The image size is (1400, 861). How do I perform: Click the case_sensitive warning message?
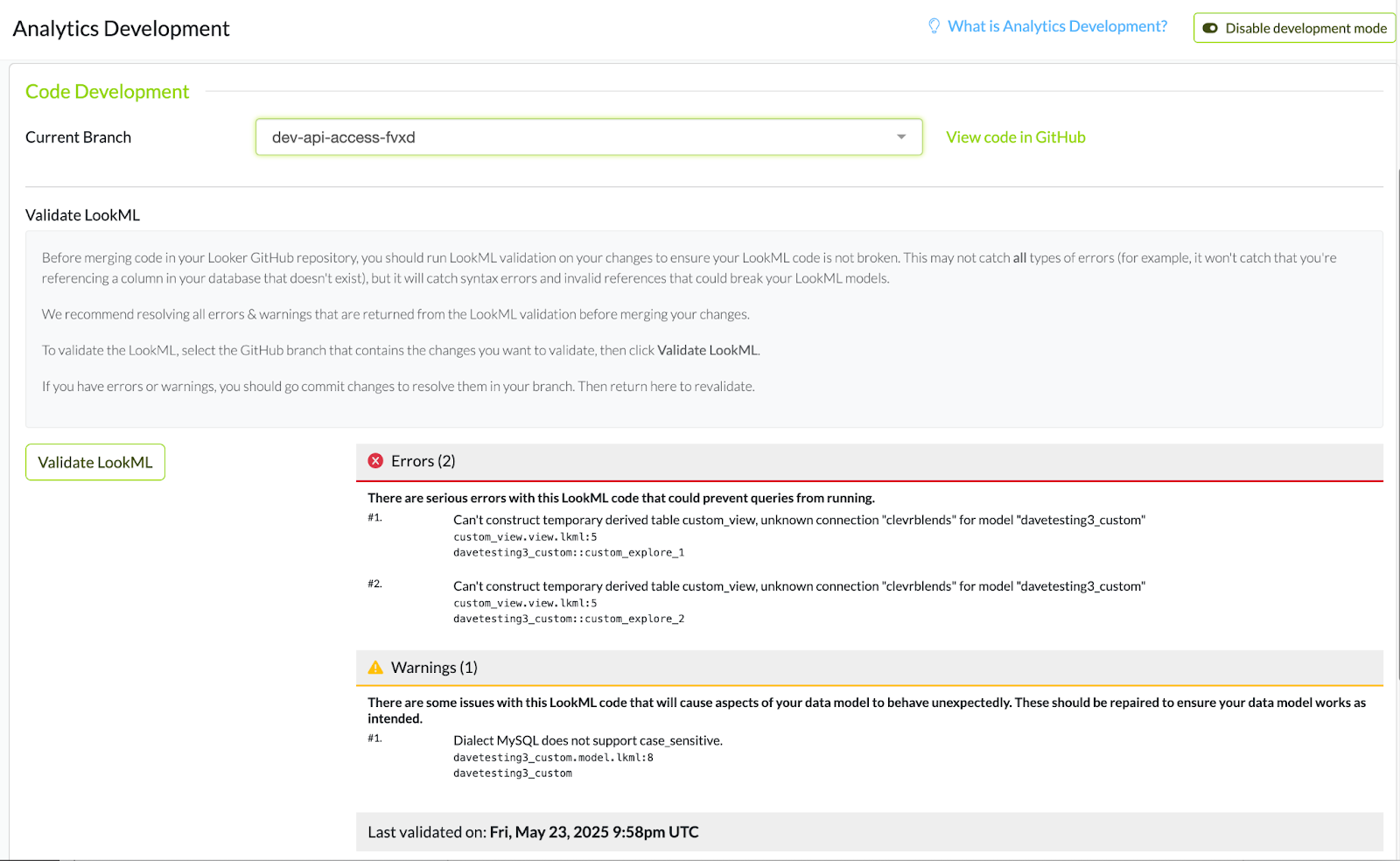click(587, 740)
